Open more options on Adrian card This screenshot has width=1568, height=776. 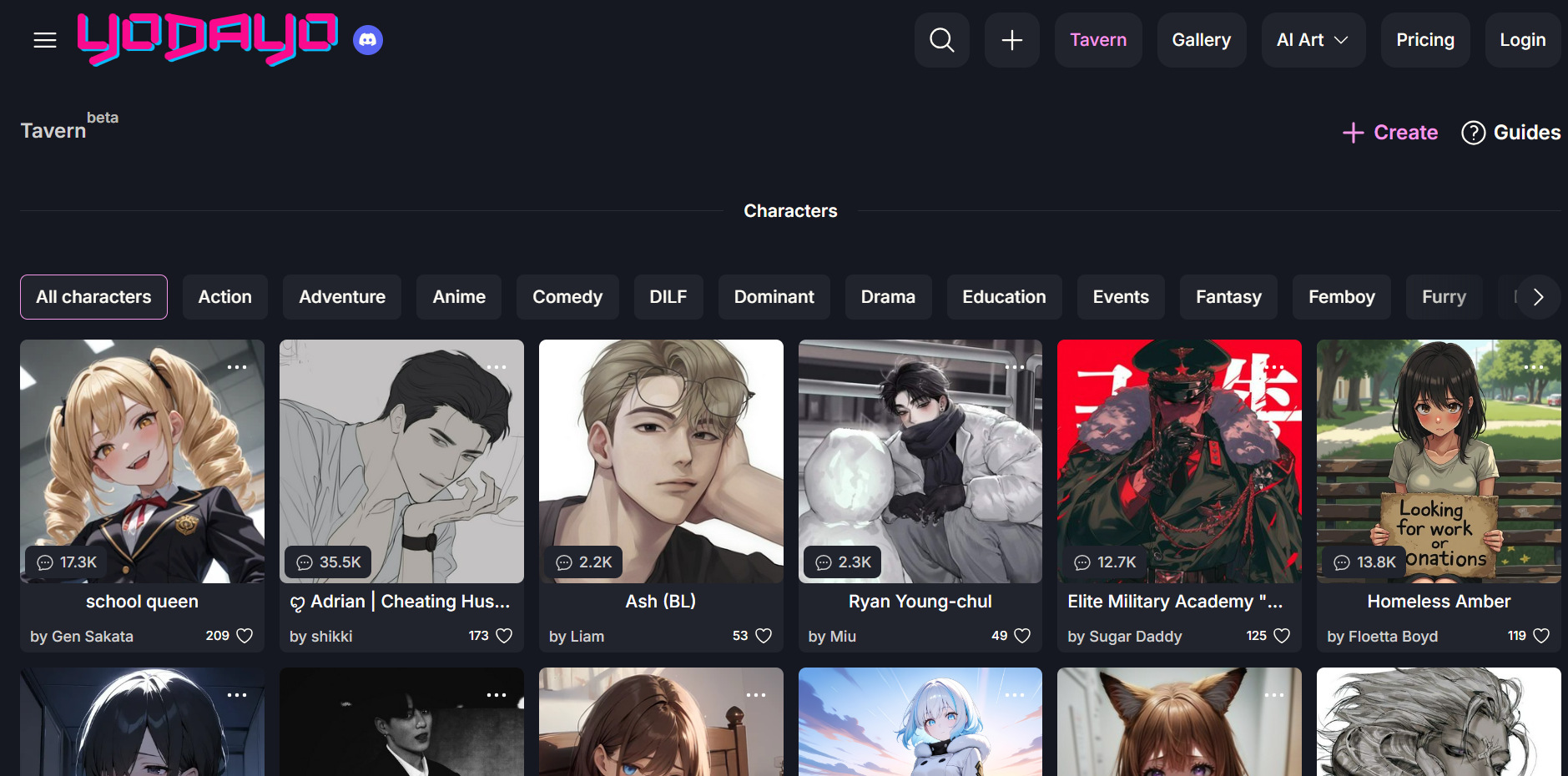[x=497, y=367]
